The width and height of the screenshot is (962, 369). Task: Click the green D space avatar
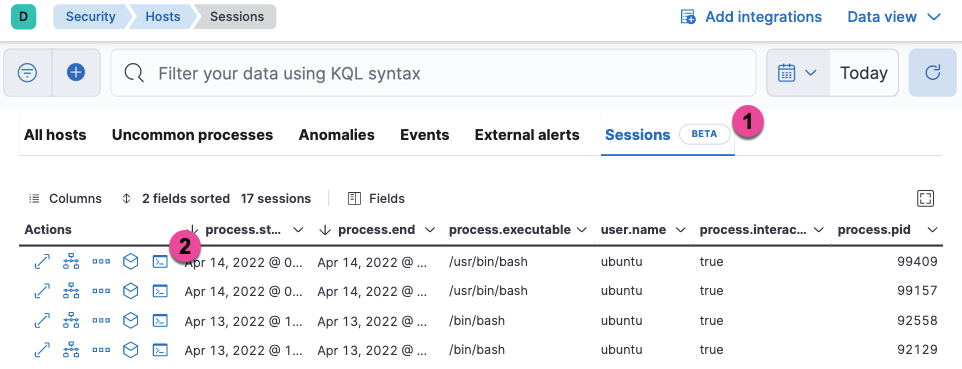pyautogui.click(x=23, y=17)
